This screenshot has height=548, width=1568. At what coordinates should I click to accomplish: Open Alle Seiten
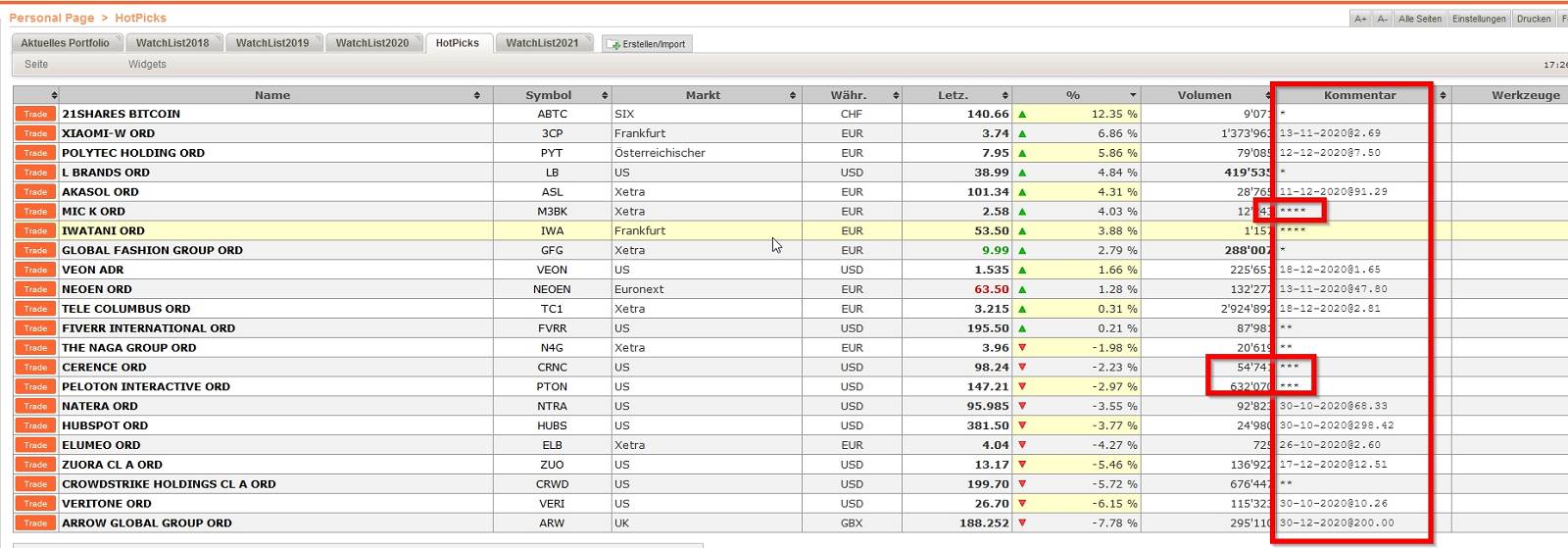pyautogui.click(x=1420, y=19)
